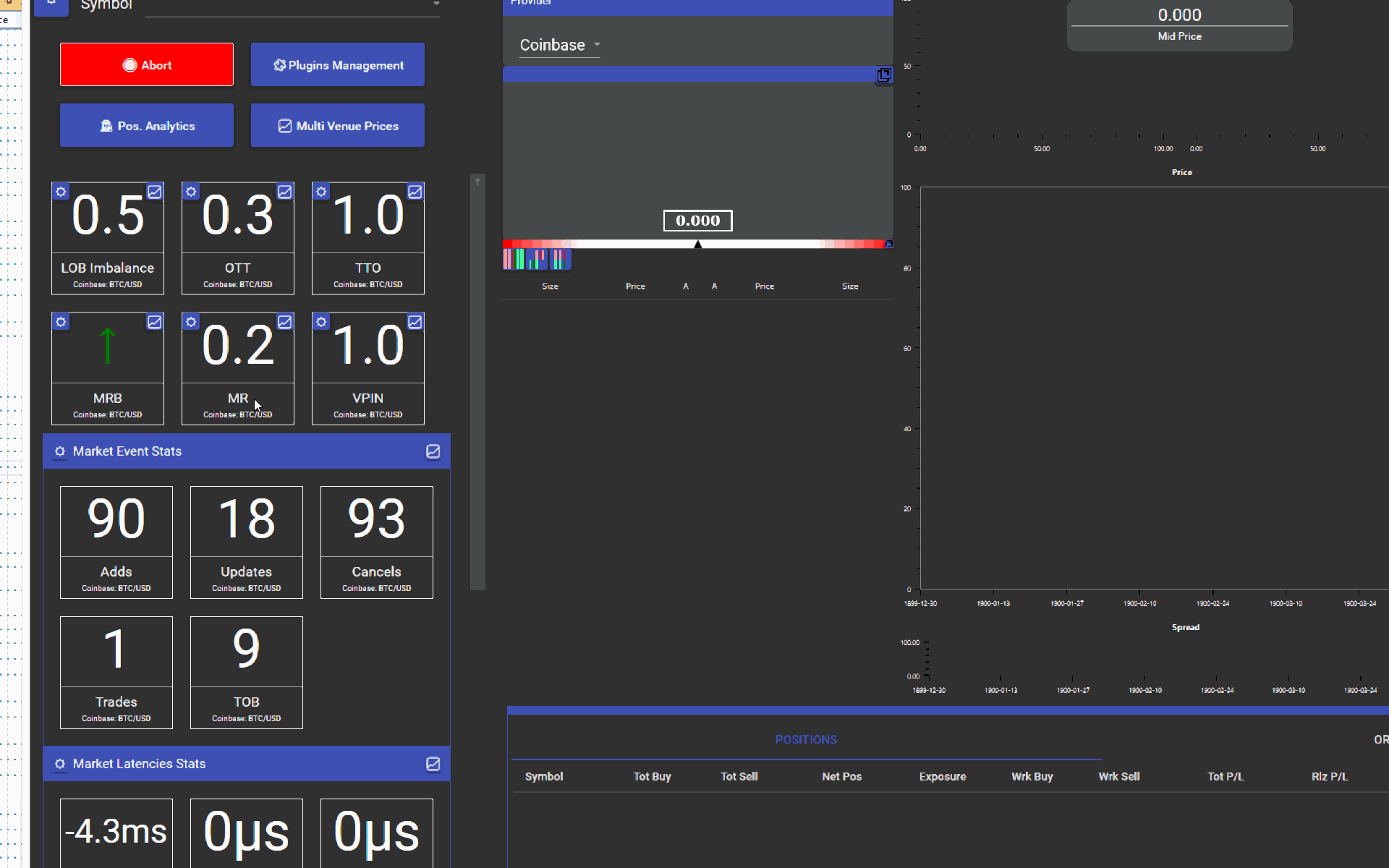Viewport: 1389px width, 868px height.
Task: Expand the Coinbase provider dropdown
Action: 559,45
